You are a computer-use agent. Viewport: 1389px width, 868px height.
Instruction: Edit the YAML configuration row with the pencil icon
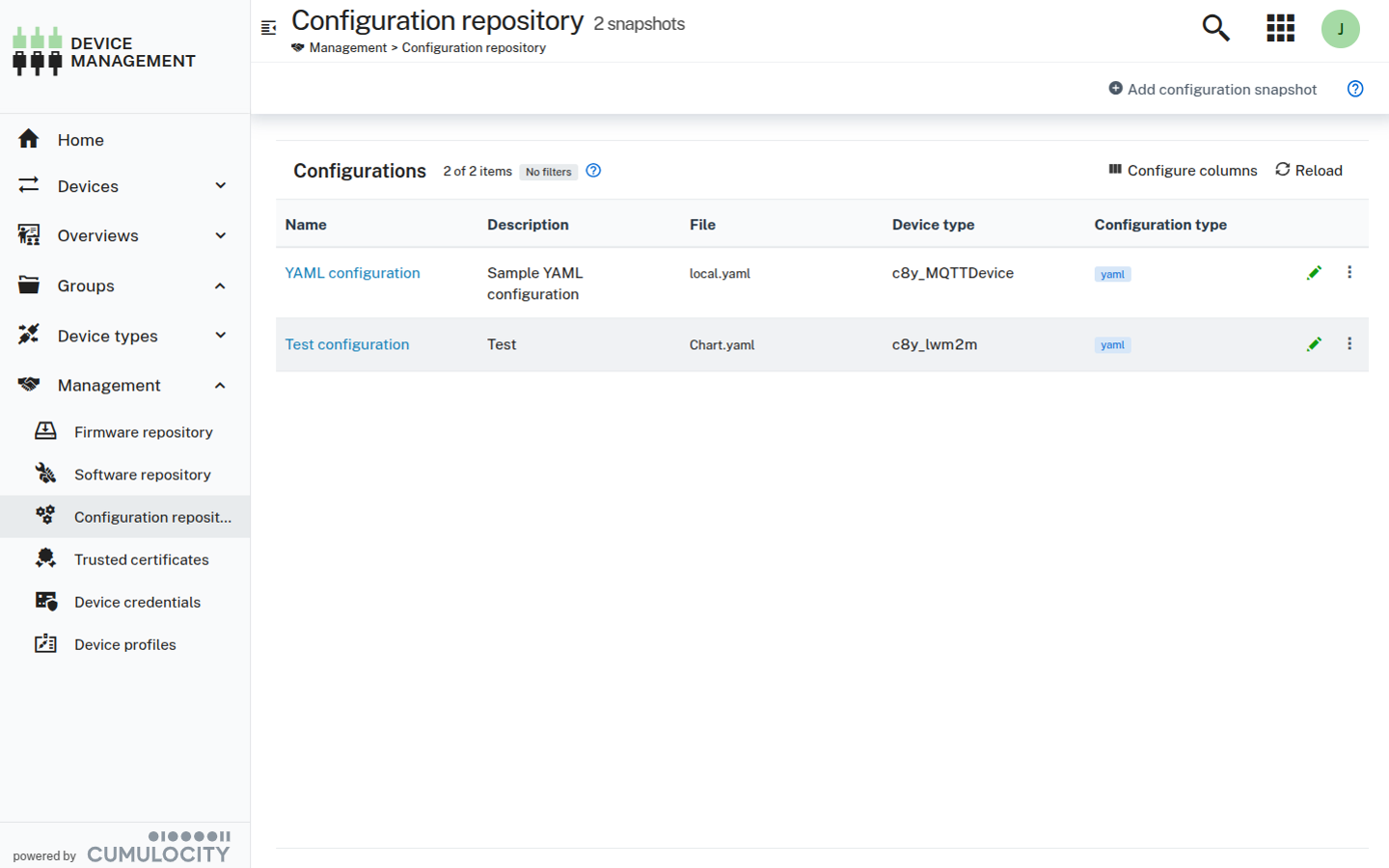tap(1314, 272)
